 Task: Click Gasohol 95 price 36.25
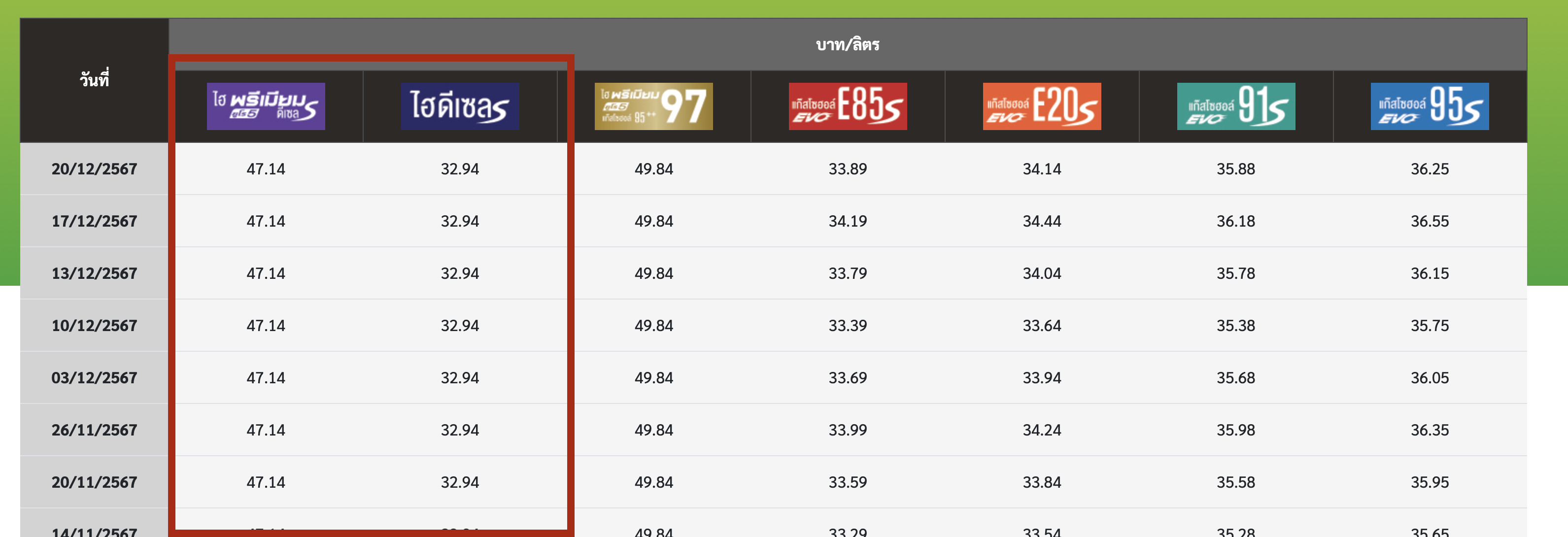[1430, 168]
